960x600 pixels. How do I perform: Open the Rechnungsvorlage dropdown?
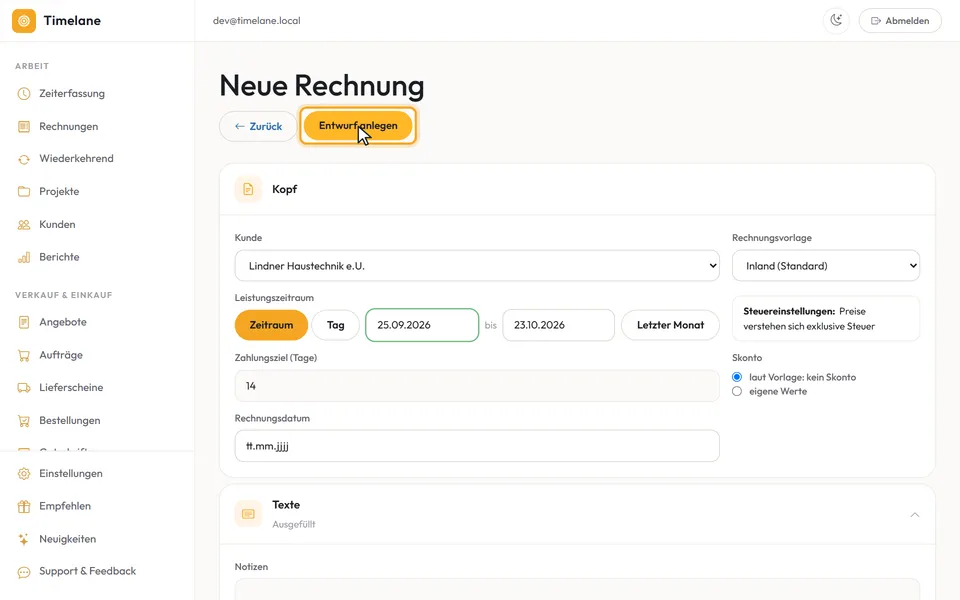(x=826, y=266)
